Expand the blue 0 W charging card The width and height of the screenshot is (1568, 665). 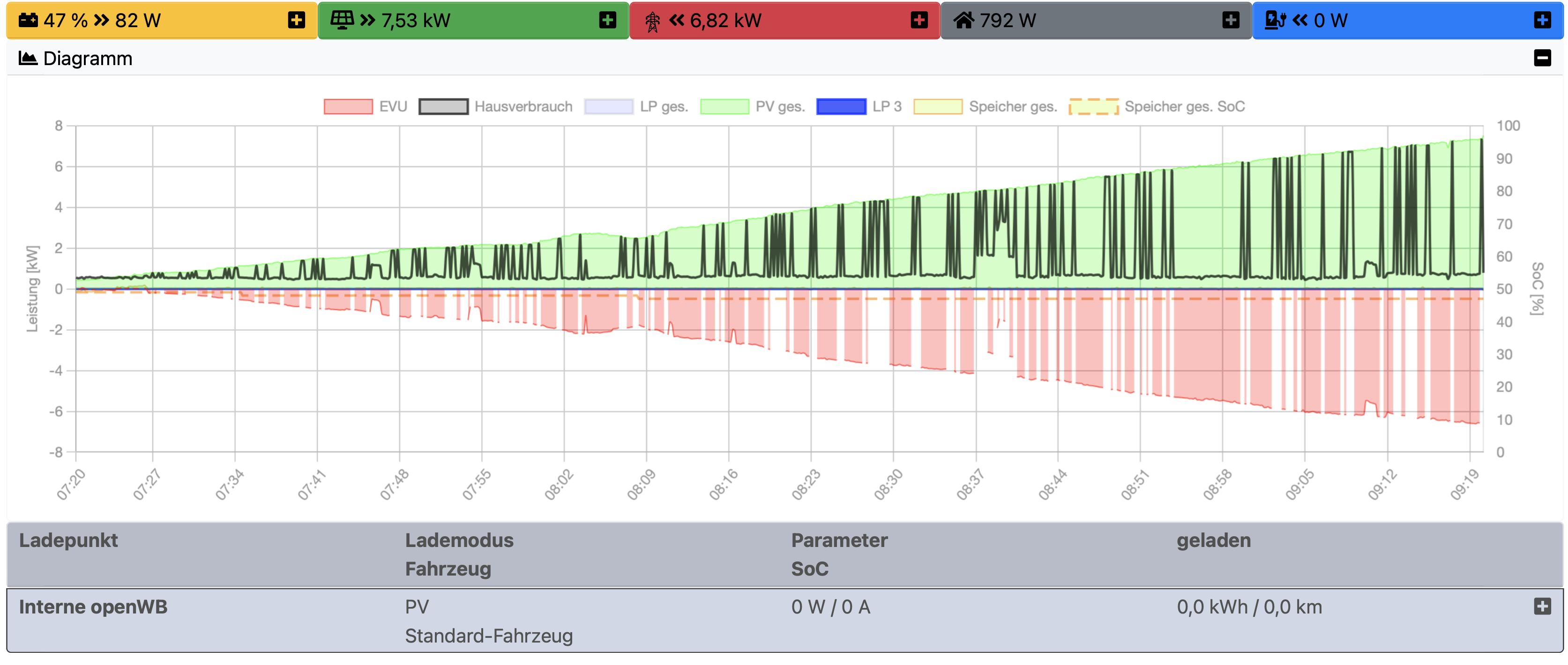click(1542, 21)
